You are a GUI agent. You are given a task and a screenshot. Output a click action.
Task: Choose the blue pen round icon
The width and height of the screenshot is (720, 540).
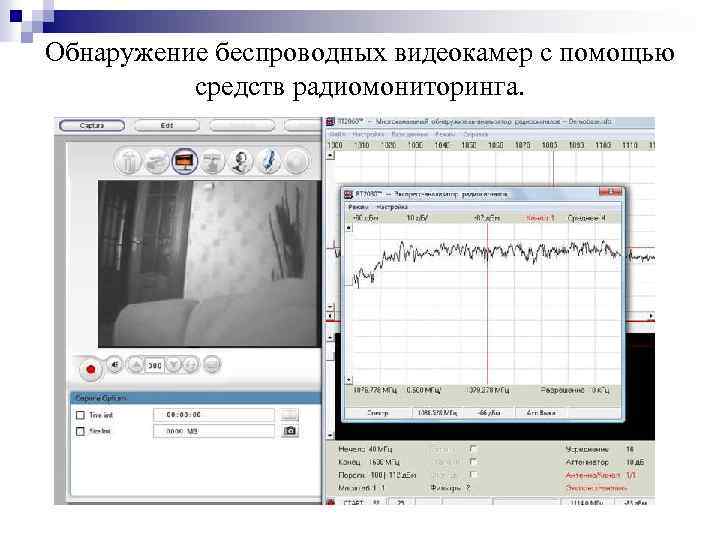pyautogui.click(x=269, y=161)
